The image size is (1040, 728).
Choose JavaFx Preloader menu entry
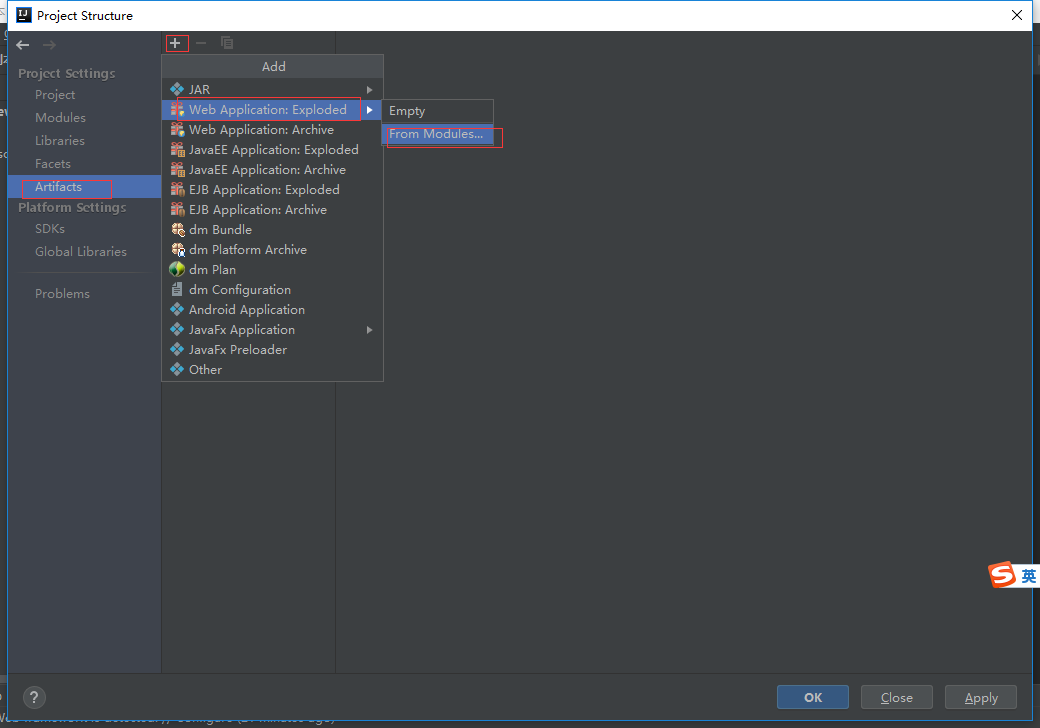[x=272, y=349]
